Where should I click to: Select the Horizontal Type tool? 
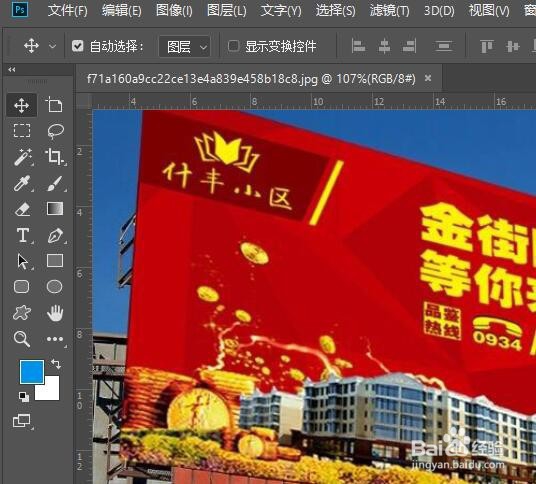(x=23, y=235)
